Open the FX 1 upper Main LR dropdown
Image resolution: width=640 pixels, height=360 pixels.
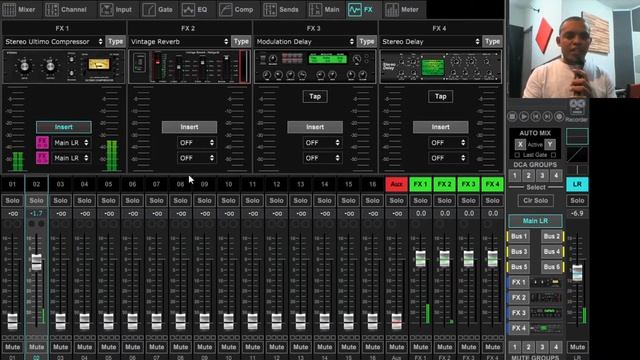point(71,143)
